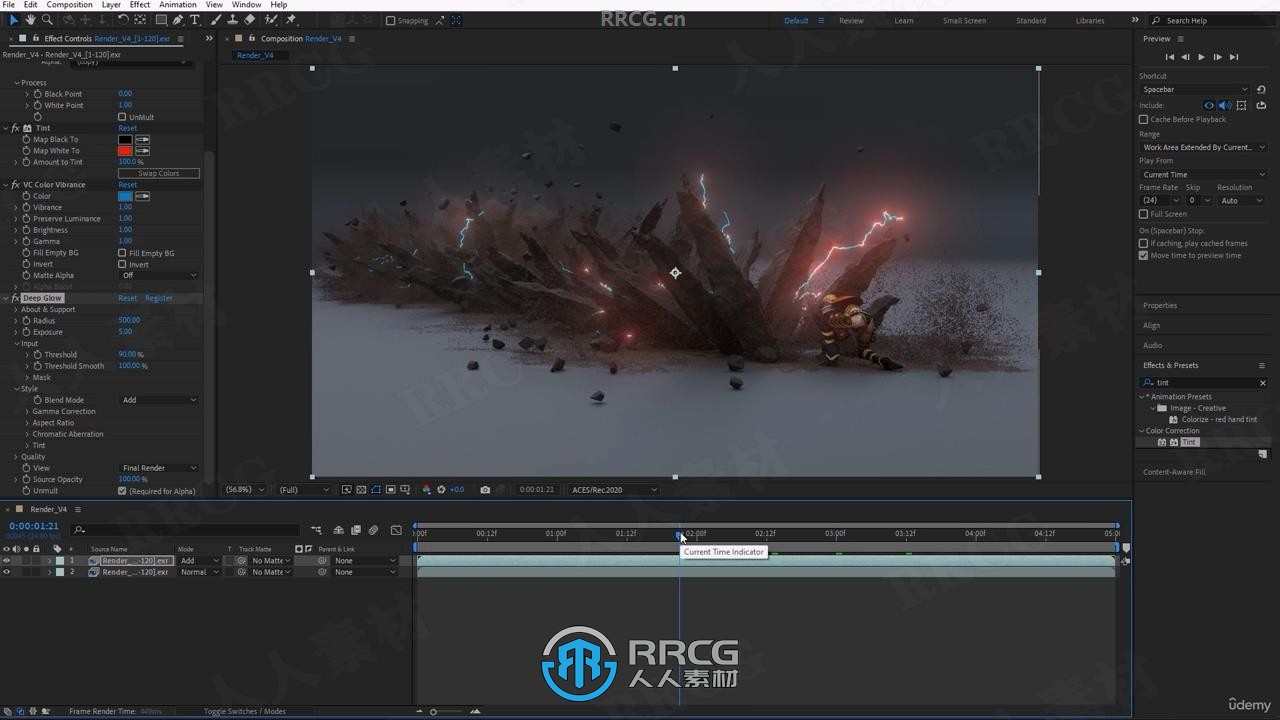The image size is (1280, 720).
Task: Open the Matte Alpha dropdown
Action: [x=159, y=276]
